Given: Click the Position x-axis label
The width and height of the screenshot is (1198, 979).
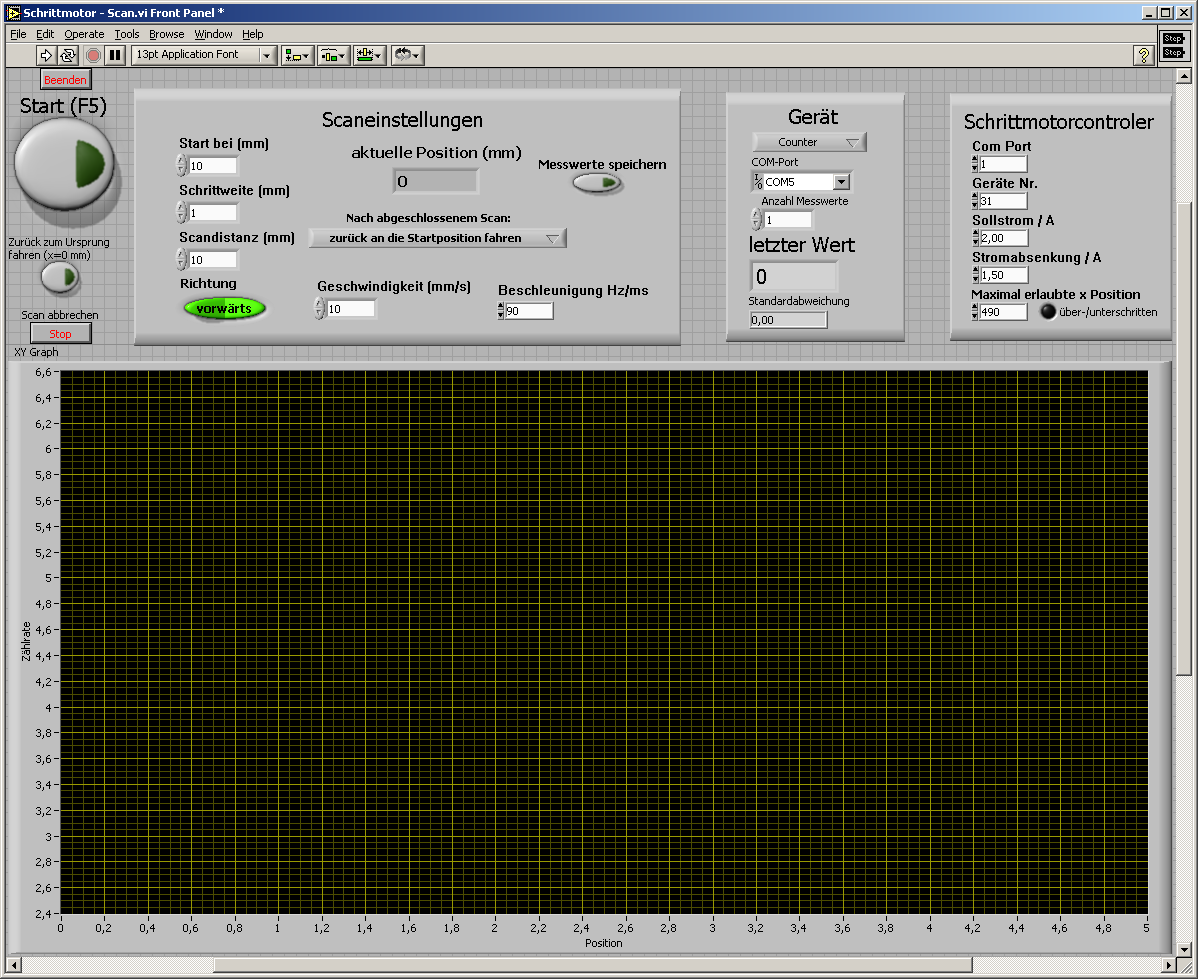Looking at the screenshot, I should pos(604,943).
